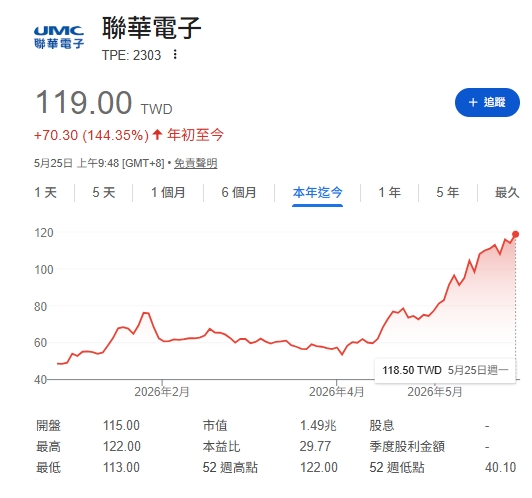The height and width of the screenshot is (498, 532).
Task: Click the 2026年2月 axis label
Action: [162, 392]
